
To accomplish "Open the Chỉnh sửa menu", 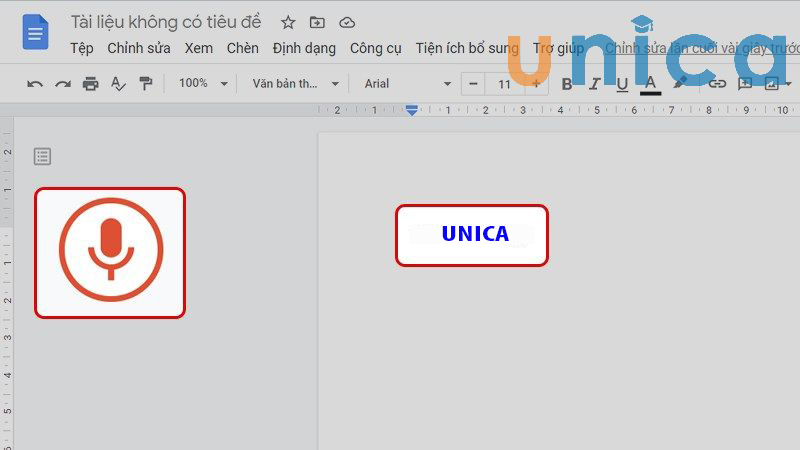I will pos(139,48).
